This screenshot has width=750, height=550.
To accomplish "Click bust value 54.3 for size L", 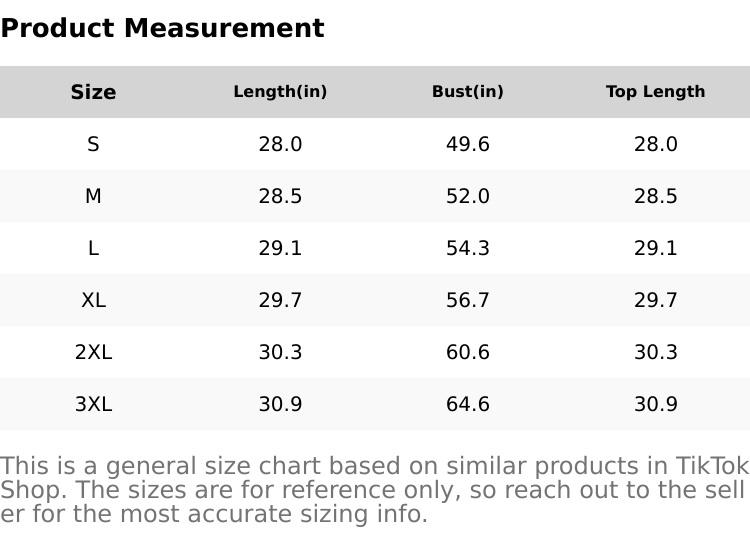I will 467,248.
